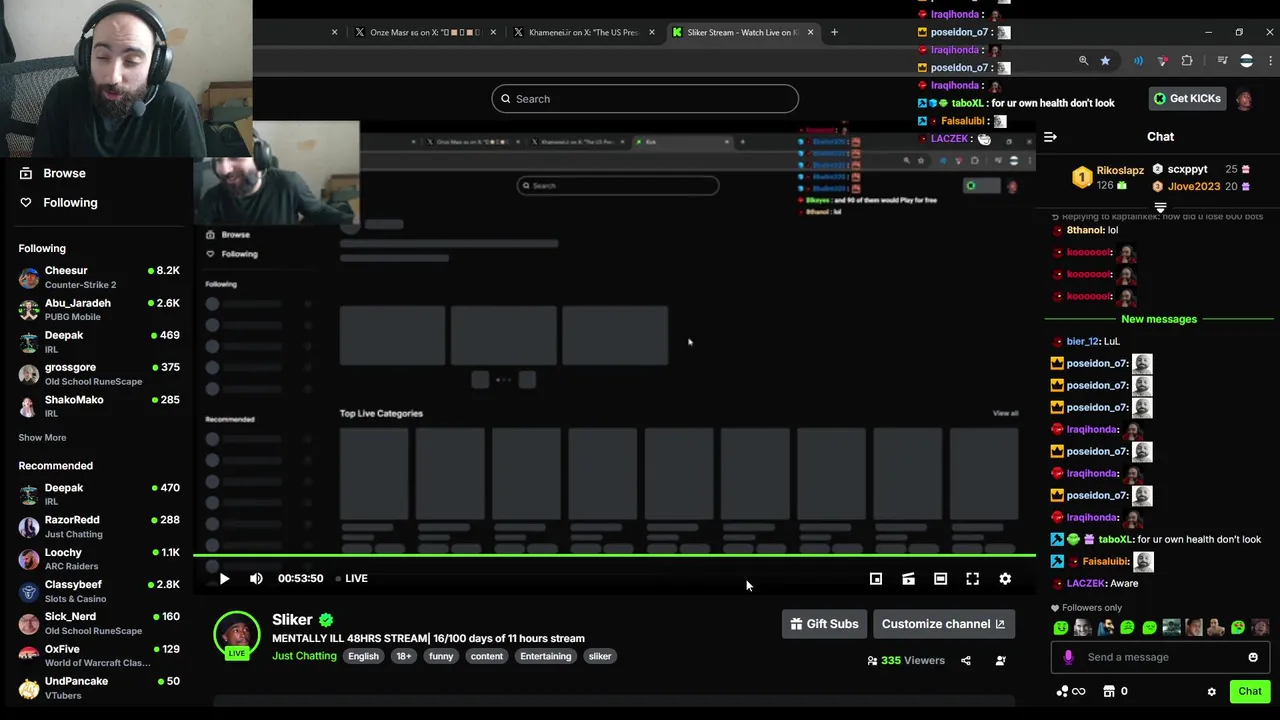Expand the gift leaderboard chevron
Viewport: 1280px width, 720px height.
[1160, 208]
